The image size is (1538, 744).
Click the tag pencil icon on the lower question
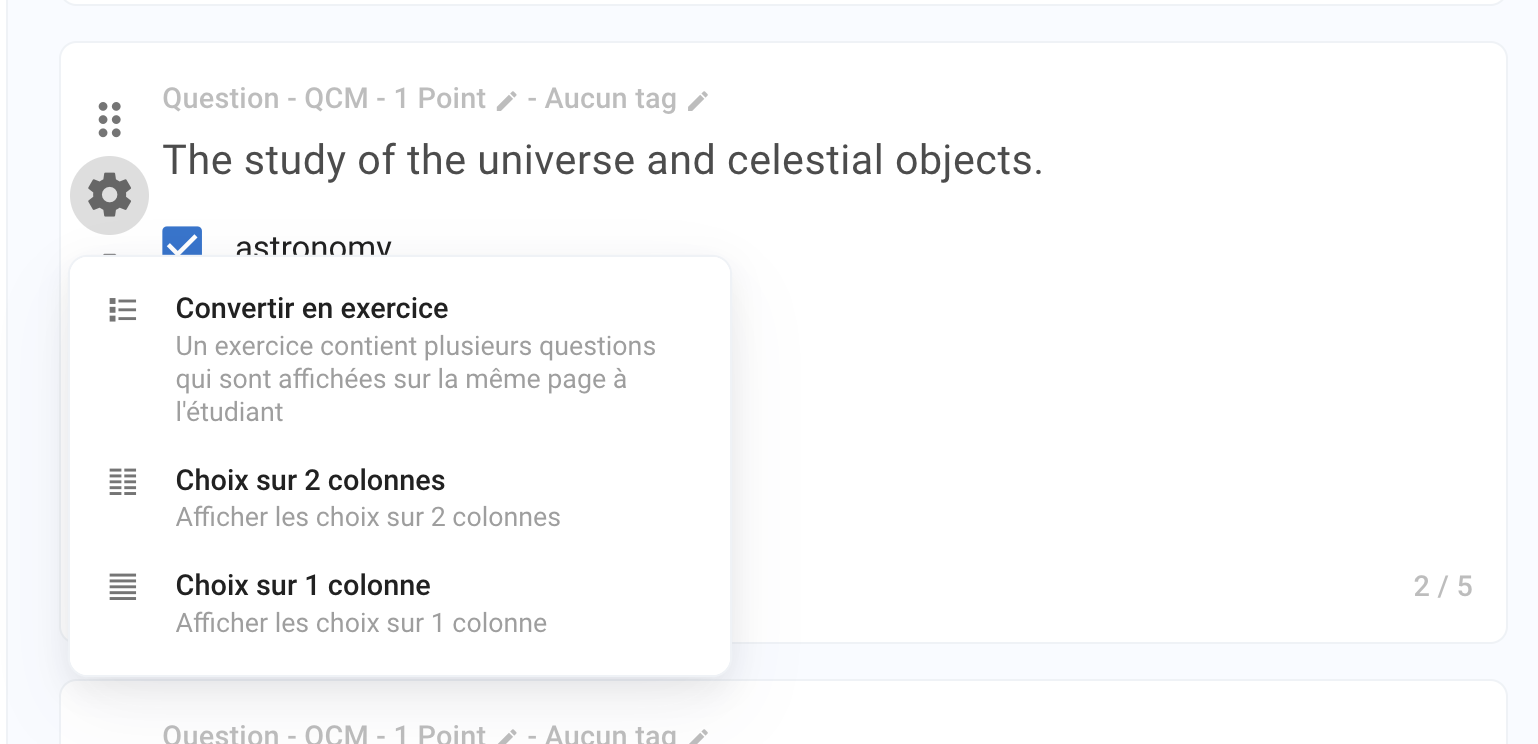[x=698, y=736]
